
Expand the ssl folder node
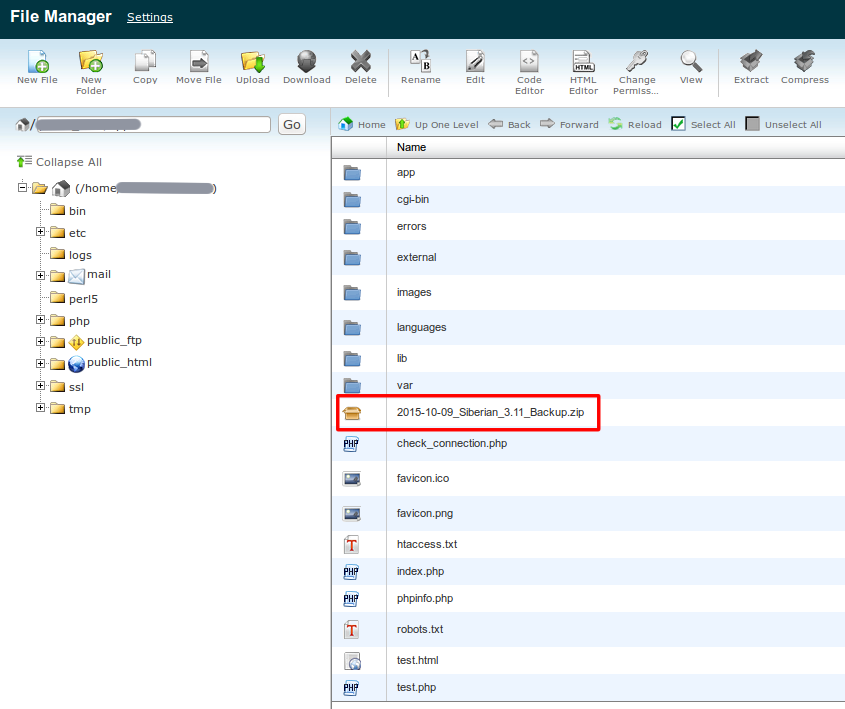pos(40,386)
